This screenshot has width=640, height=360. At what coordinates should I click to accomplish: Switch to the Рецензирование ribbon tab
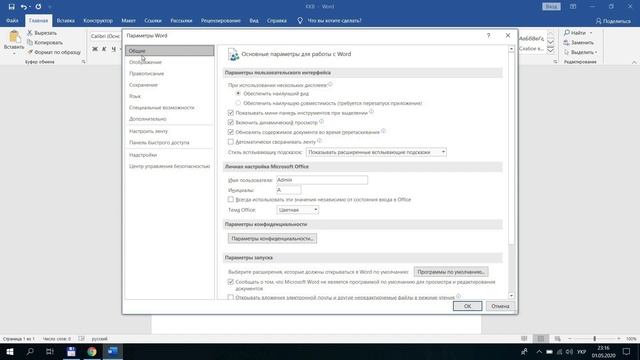[220, 21]
